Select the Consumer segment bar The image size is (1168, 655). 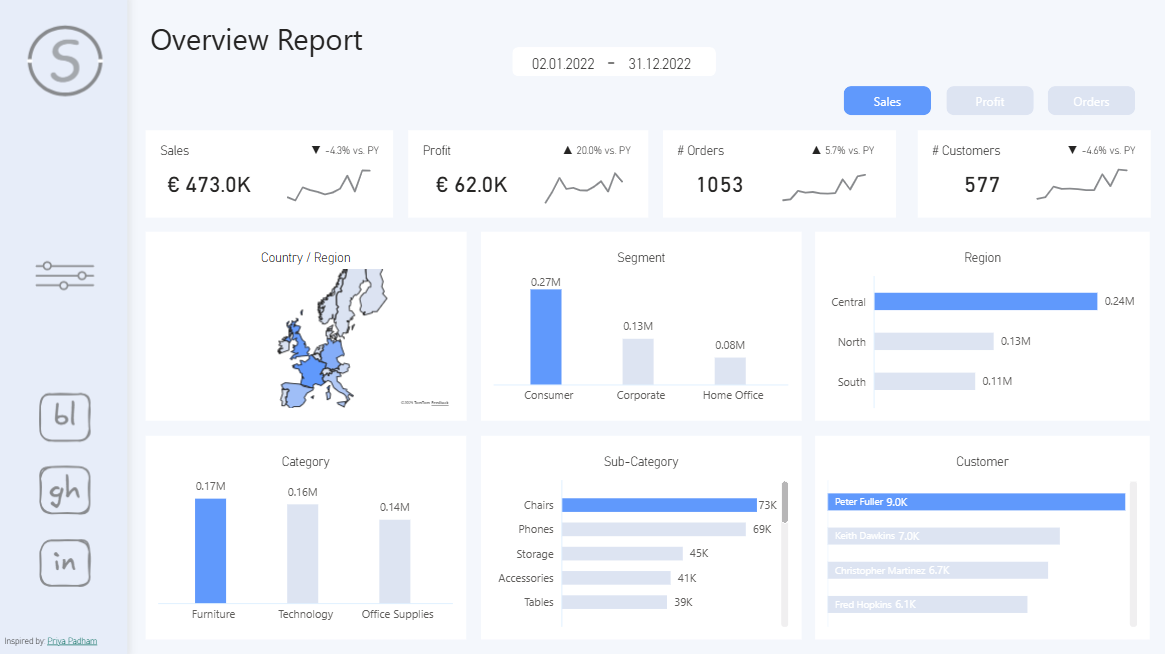click(x=546, y=337)
